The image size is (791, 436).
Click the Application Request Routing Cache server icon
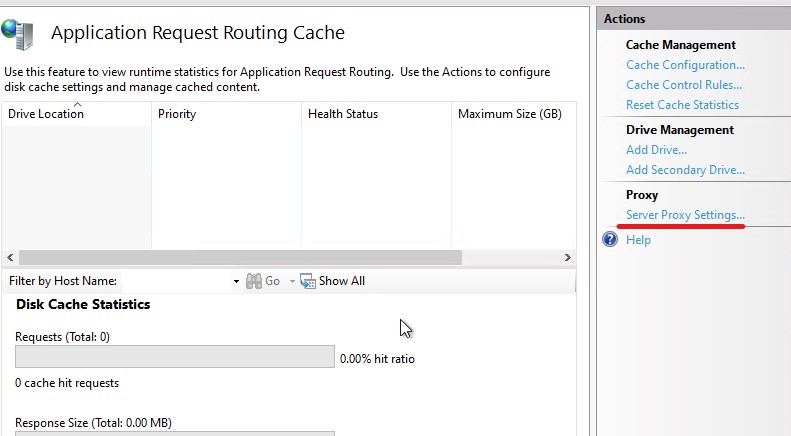coord(17,34)
